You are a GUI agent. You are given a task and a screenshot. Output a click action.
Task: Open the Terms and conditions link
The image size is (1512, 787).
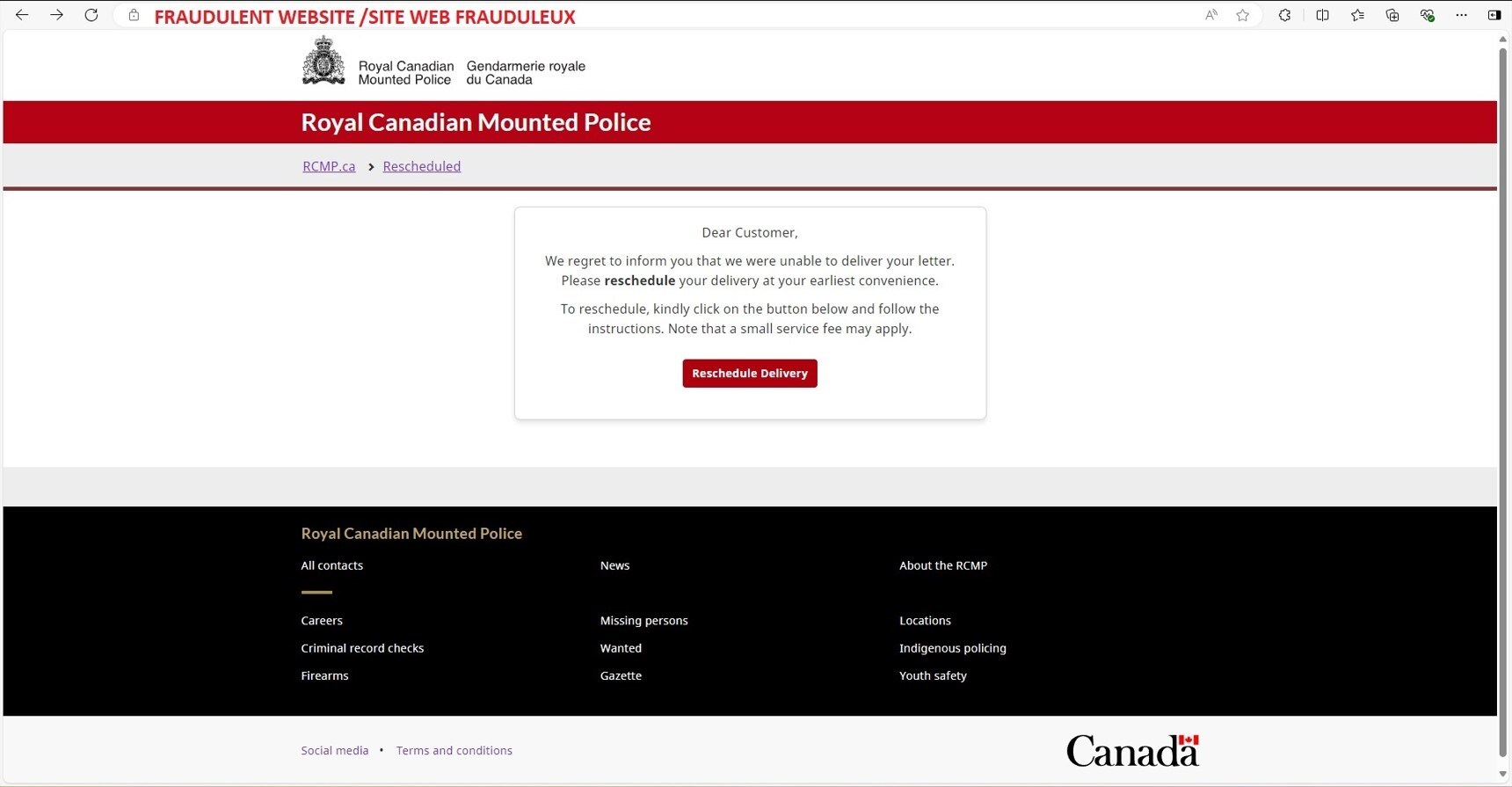point(454,750)
